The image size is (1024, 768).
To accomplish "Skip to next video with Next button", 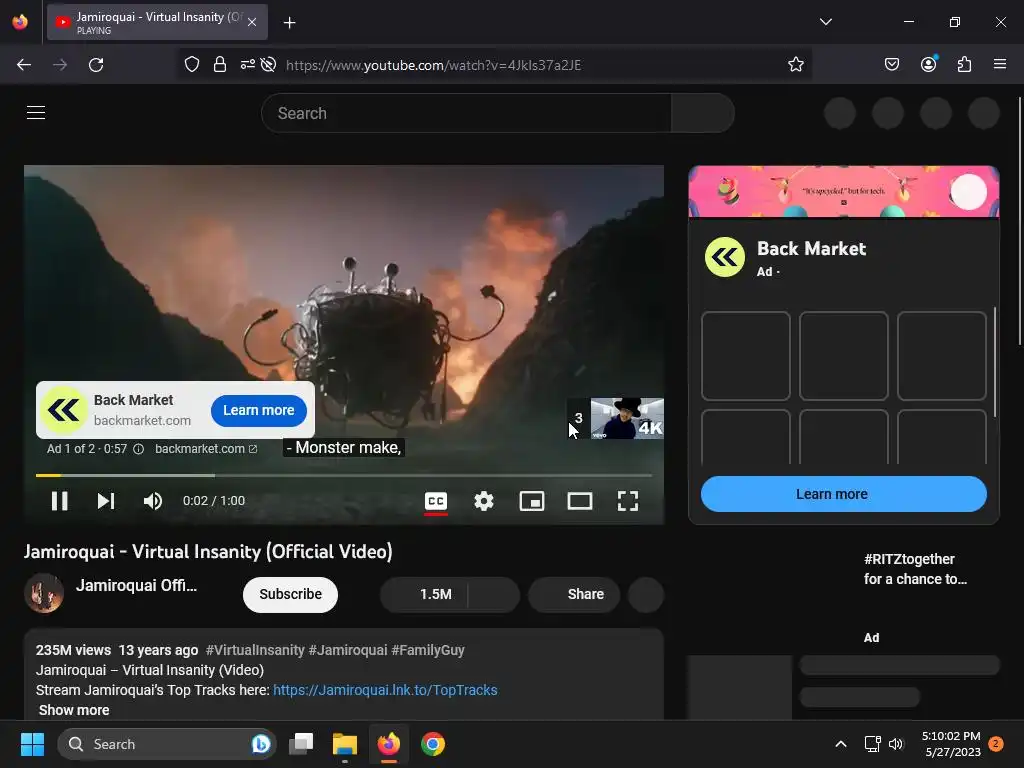I will (x=106, y=501).
